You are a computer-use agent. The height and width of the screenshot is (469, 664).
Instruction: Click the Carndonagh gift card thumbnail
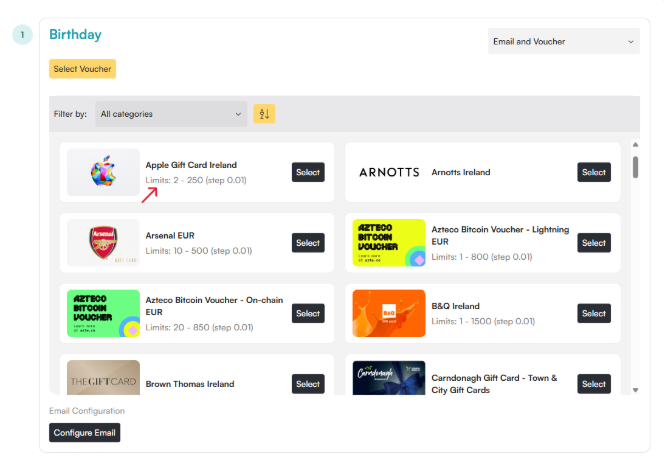coord(389,378)
